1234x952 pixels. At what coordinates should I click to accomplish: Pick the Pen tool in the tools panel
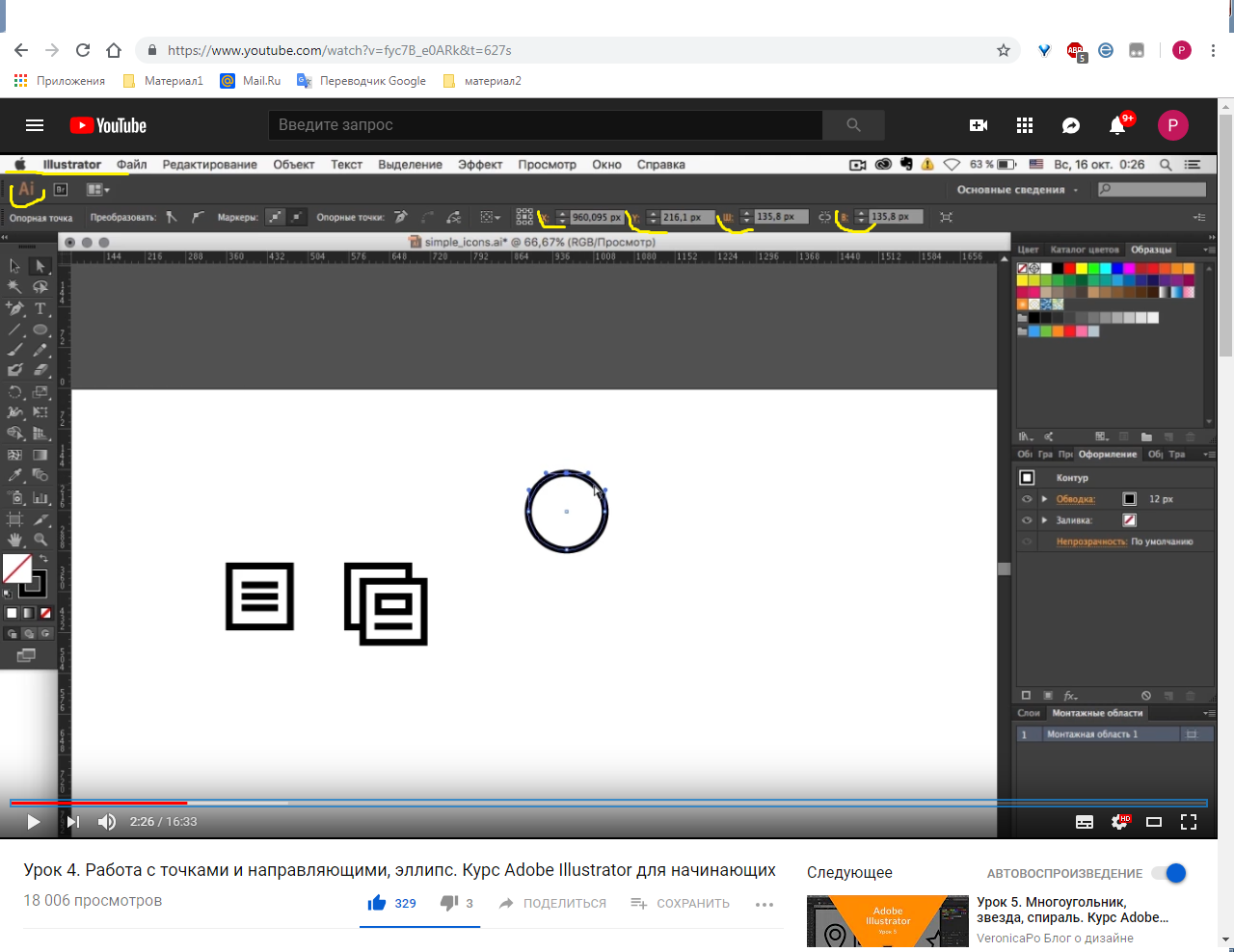point(14,308)
